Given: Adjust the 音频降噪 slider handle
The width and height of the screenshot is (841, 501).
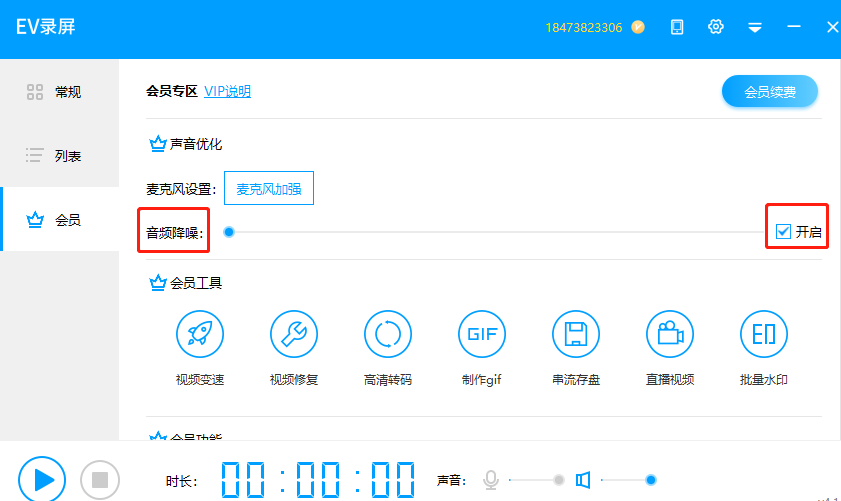Looking at the screenshot, I should tap(229, 232).
